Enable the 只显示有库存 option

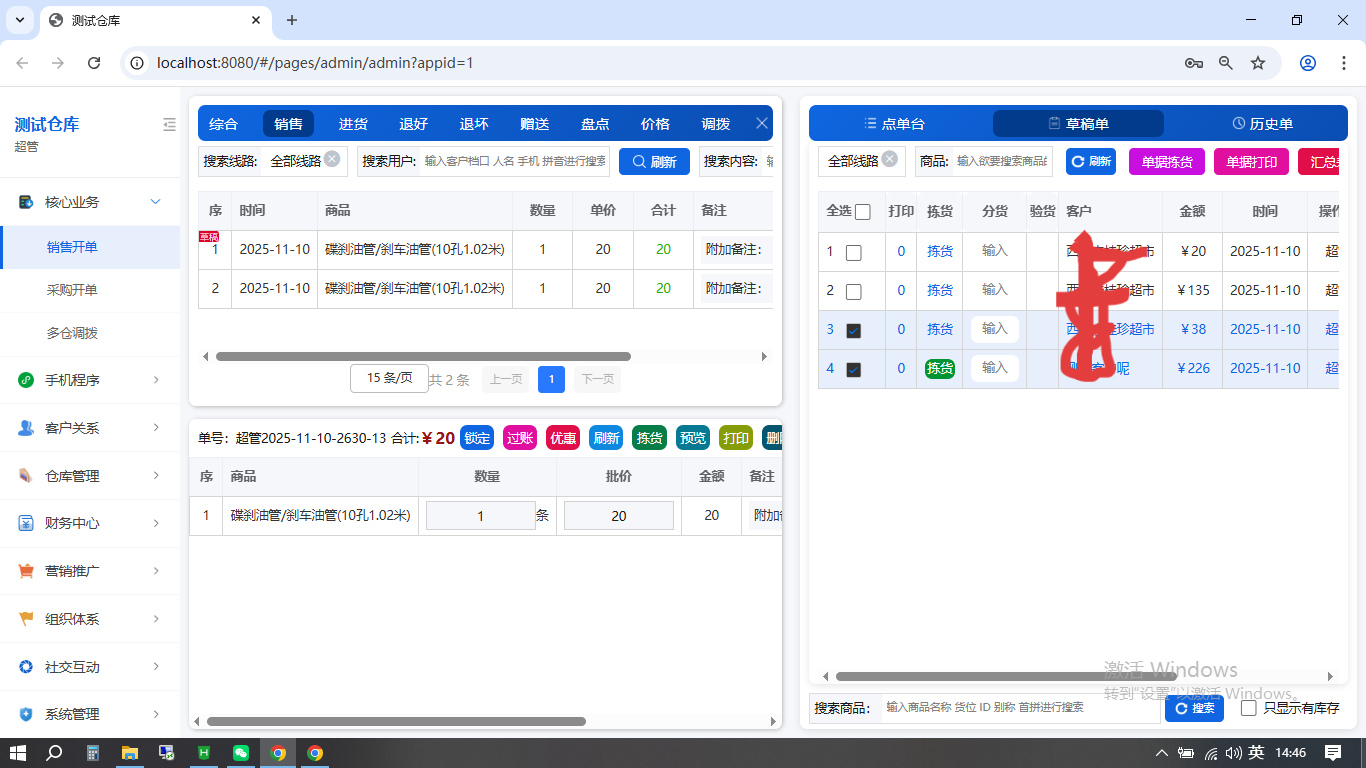1248,708
